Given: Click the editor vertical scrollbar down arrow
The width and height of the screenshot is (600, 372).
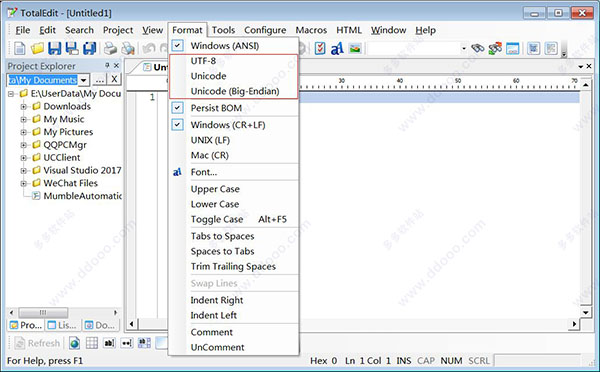Looking at the screenshot, I should click(x=586, y=312).
